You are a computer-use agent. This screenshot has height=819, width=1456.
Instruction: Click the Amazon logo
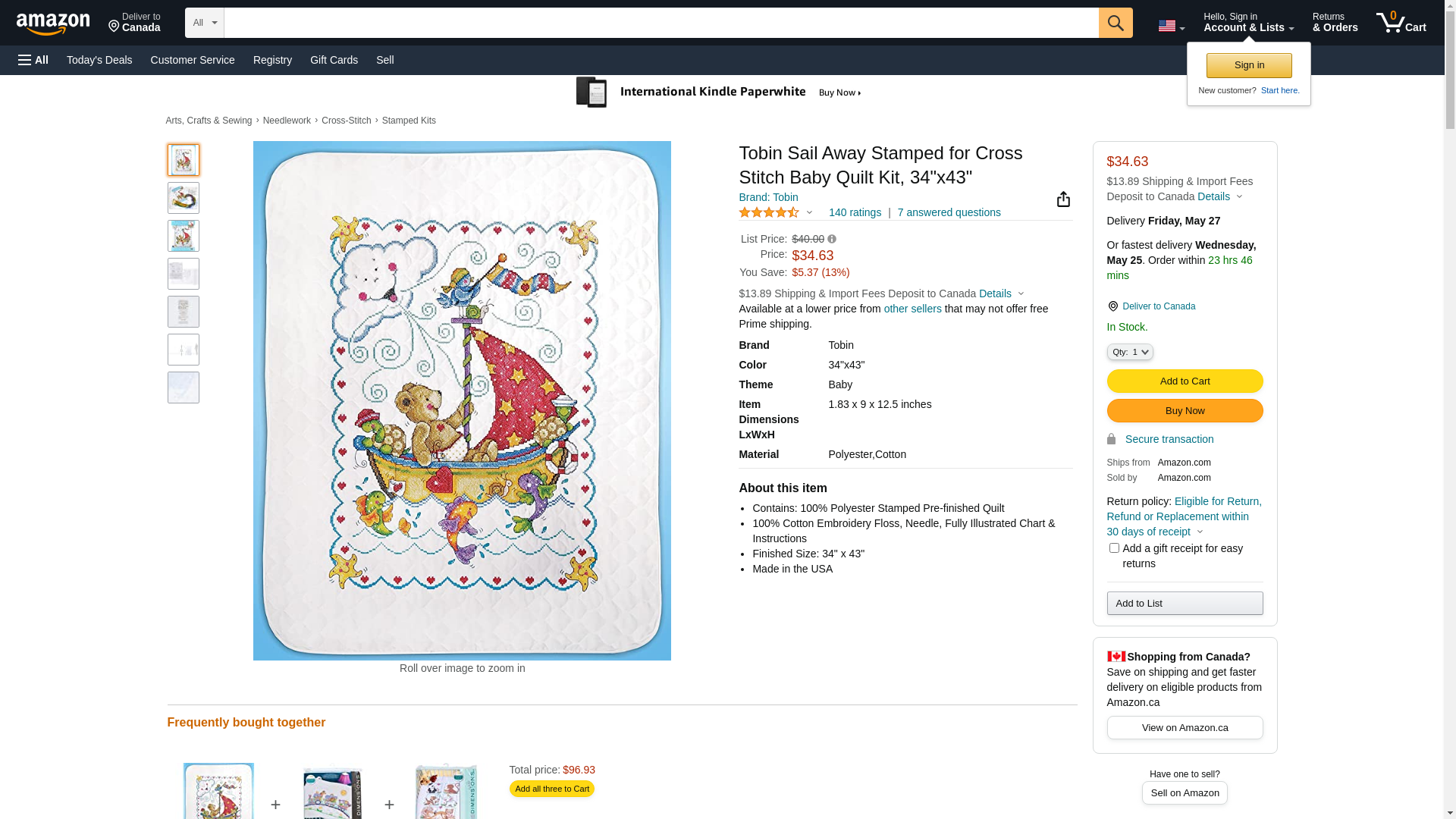[53, 24]
